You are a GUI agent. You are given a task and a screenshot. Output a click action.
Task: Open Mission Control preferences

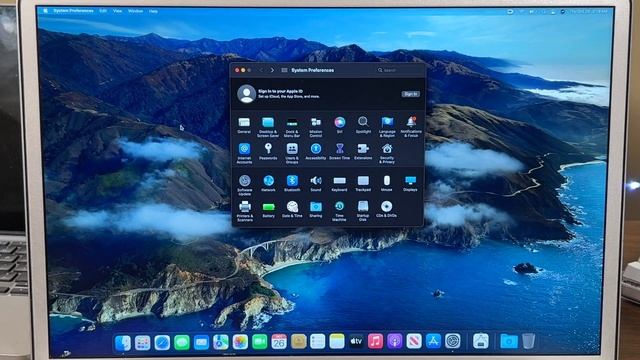point(316,127)
